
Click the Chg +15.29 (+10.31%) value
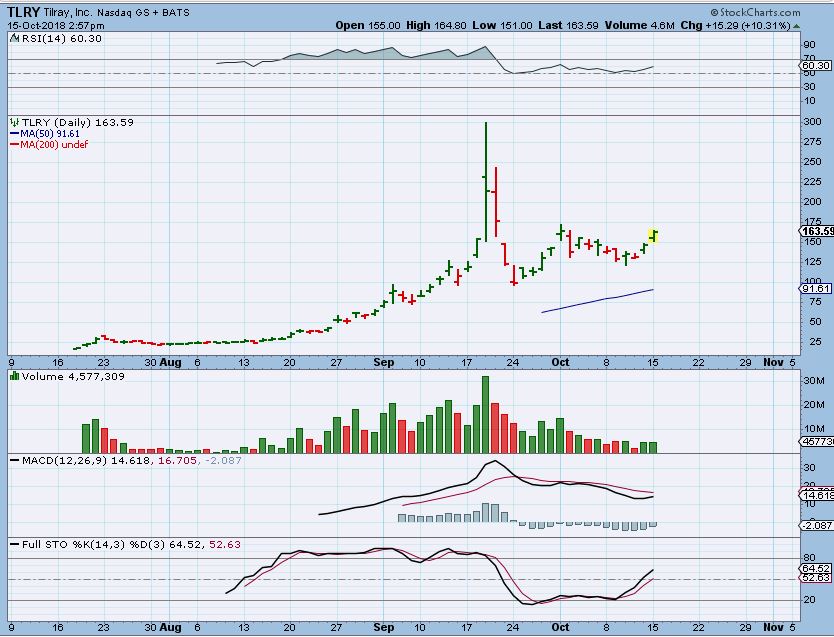click(x=736, y=25)
